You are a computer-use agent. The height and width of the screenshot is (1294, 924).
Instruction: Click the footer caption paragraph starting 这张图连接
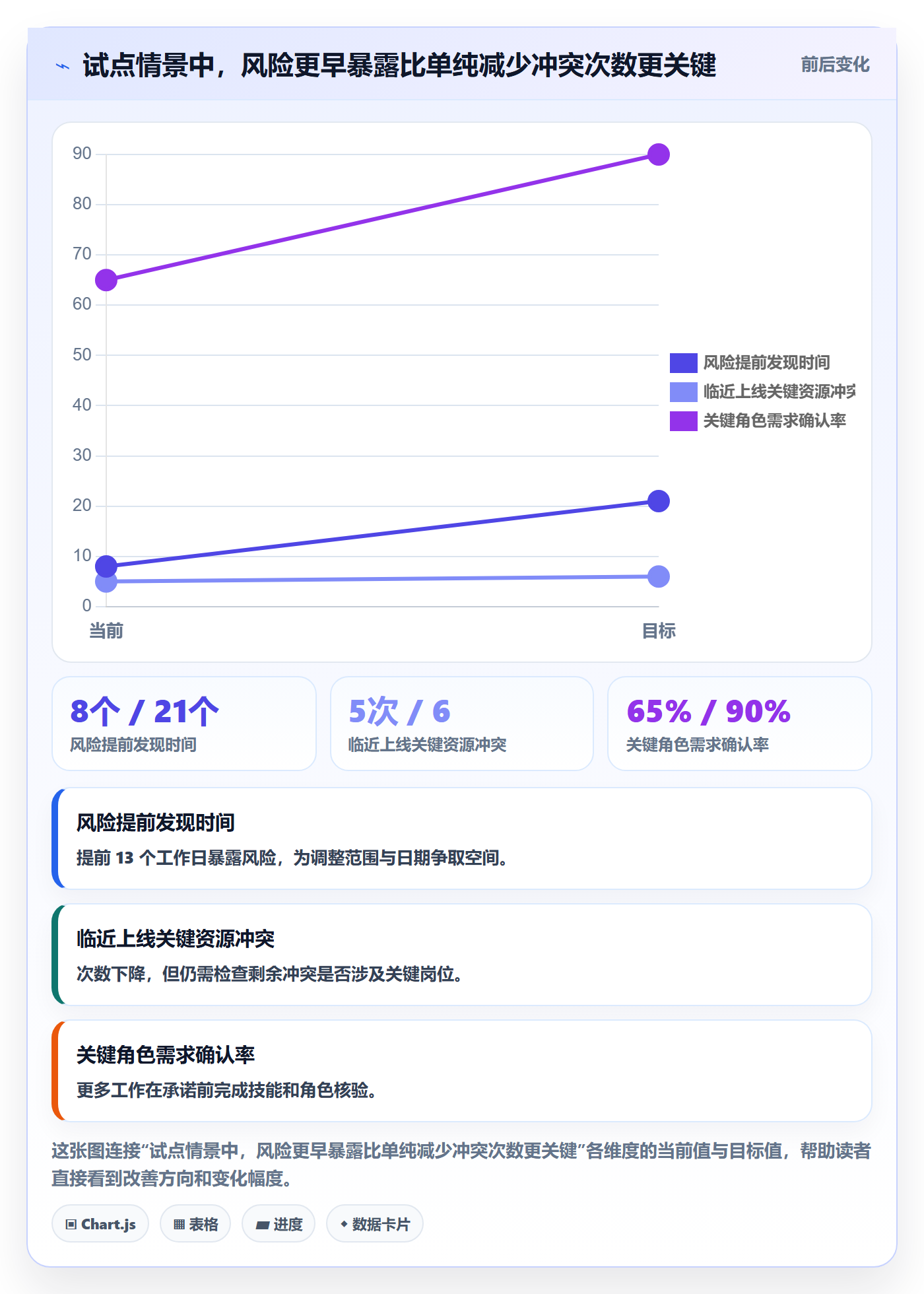coord(461,1165)
